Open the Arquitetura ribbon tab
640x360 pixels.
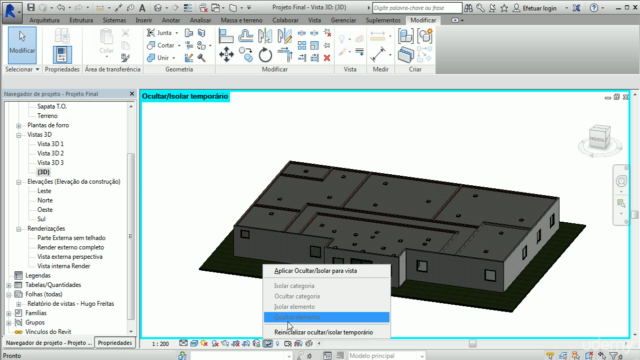(44, 20)
